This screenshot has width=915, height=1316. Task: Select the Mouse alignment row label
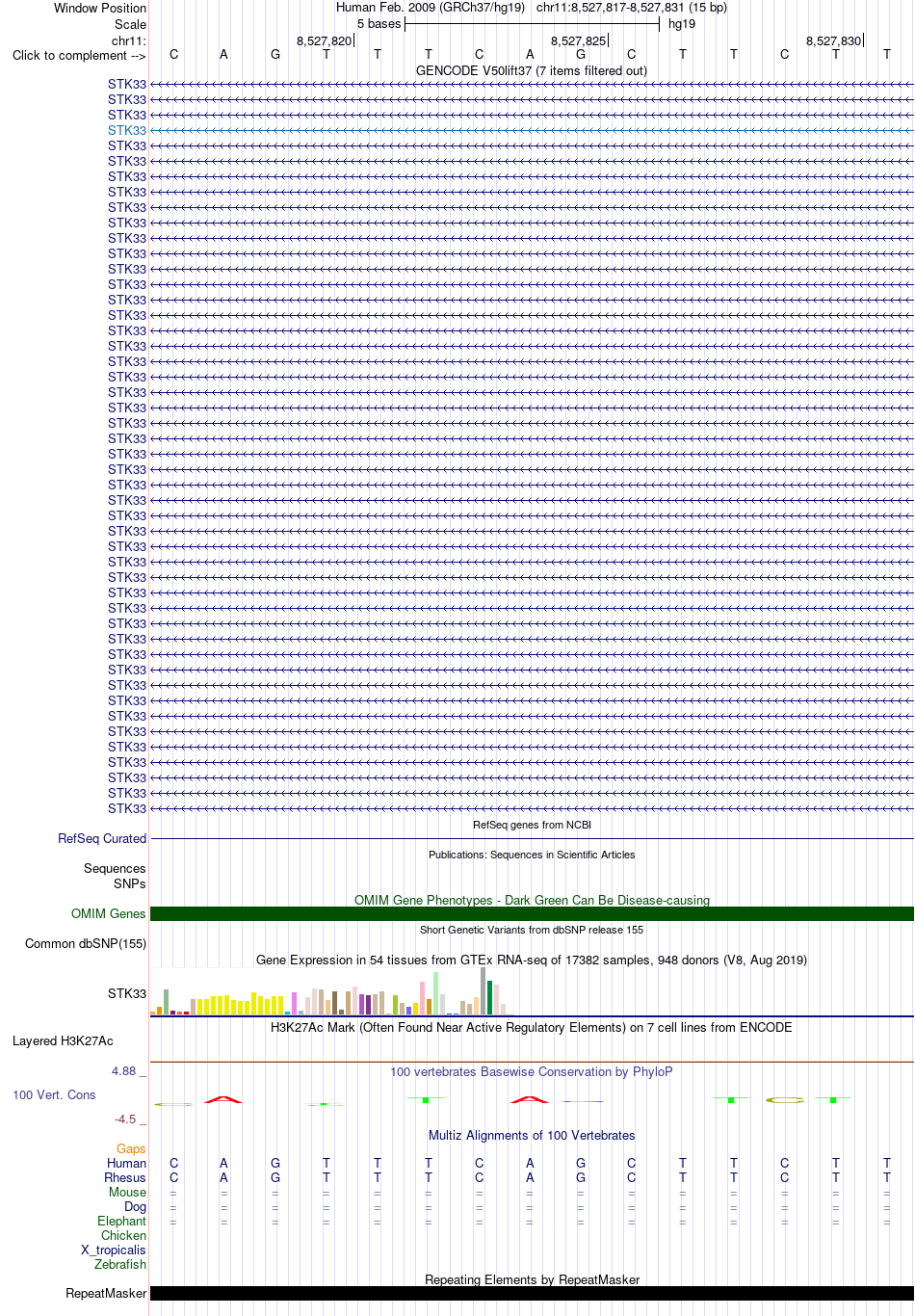127,1192
